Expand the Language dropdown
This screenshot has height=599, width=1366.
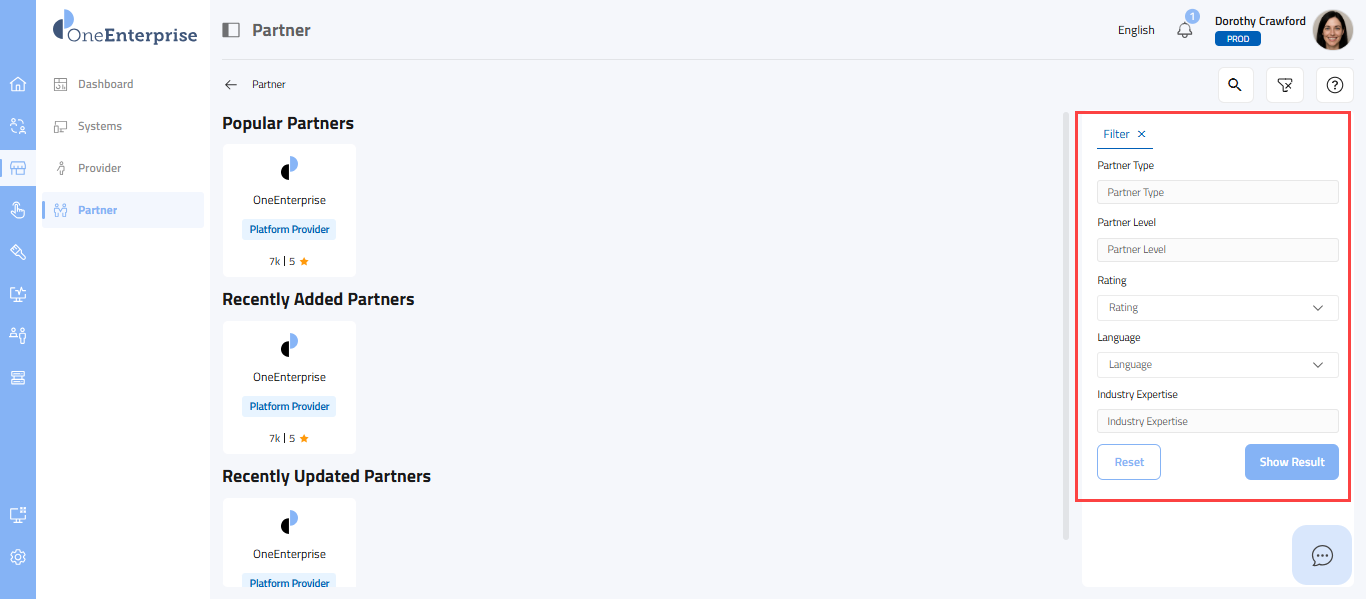1217,365
